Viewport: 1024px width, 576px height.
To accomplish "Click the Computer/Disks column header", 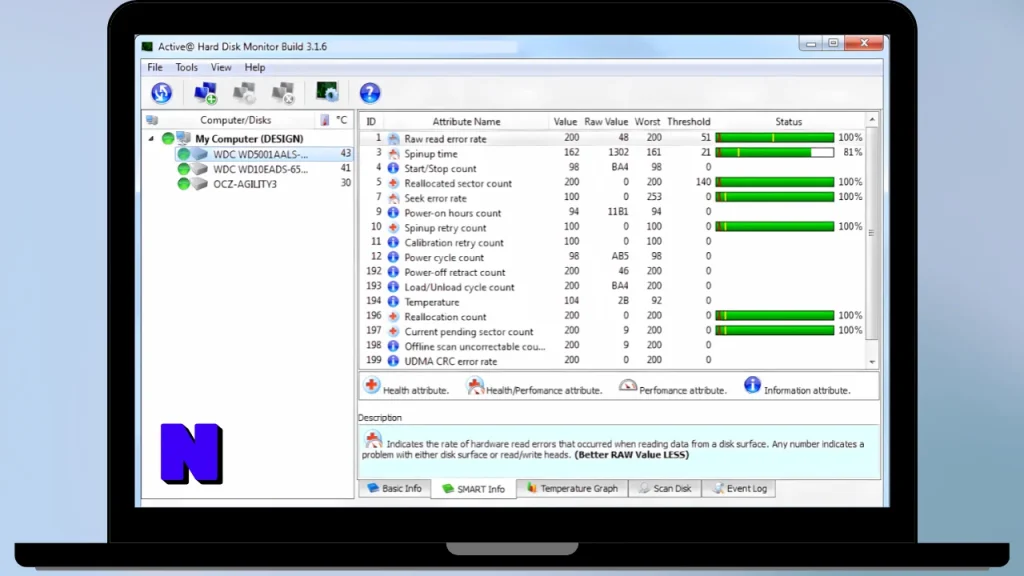I will (235, 120).
